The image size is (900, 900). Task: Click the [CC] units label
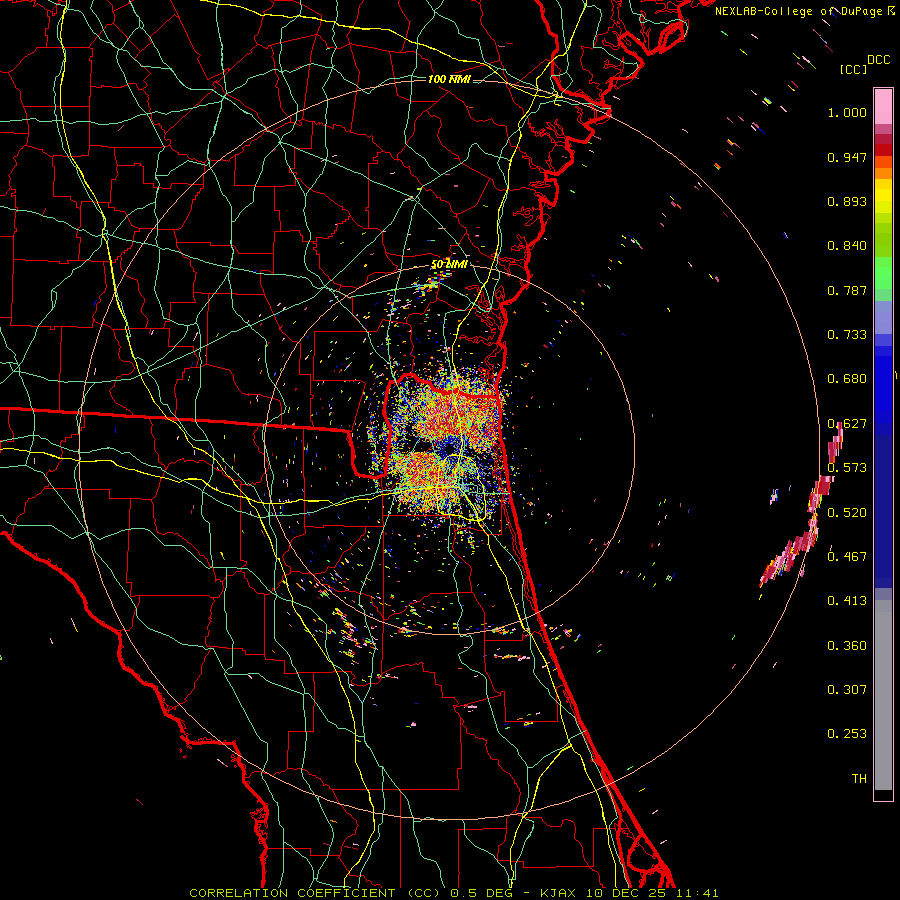(x=854, y=69)
